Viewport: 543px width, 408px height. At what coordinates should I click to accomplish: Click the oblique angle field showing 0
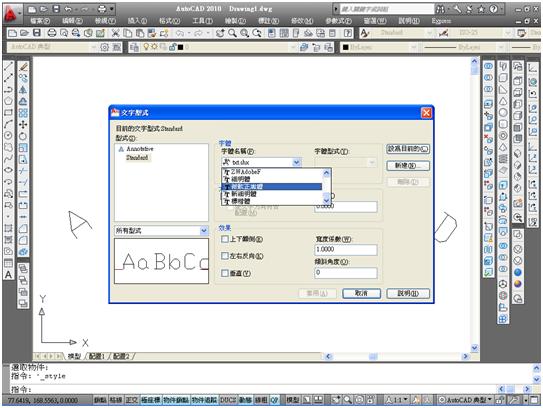click(x=346, y=273)
